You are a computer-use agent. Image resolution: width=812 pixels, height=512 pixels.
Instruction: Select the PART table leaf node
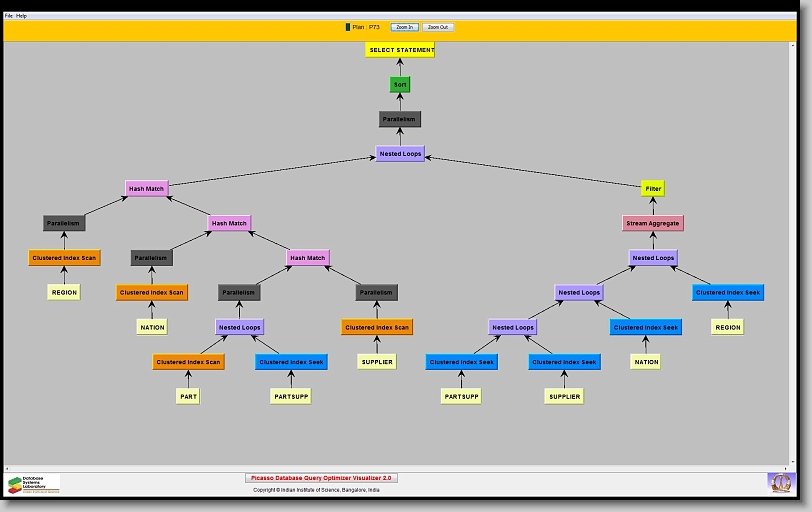188,396
